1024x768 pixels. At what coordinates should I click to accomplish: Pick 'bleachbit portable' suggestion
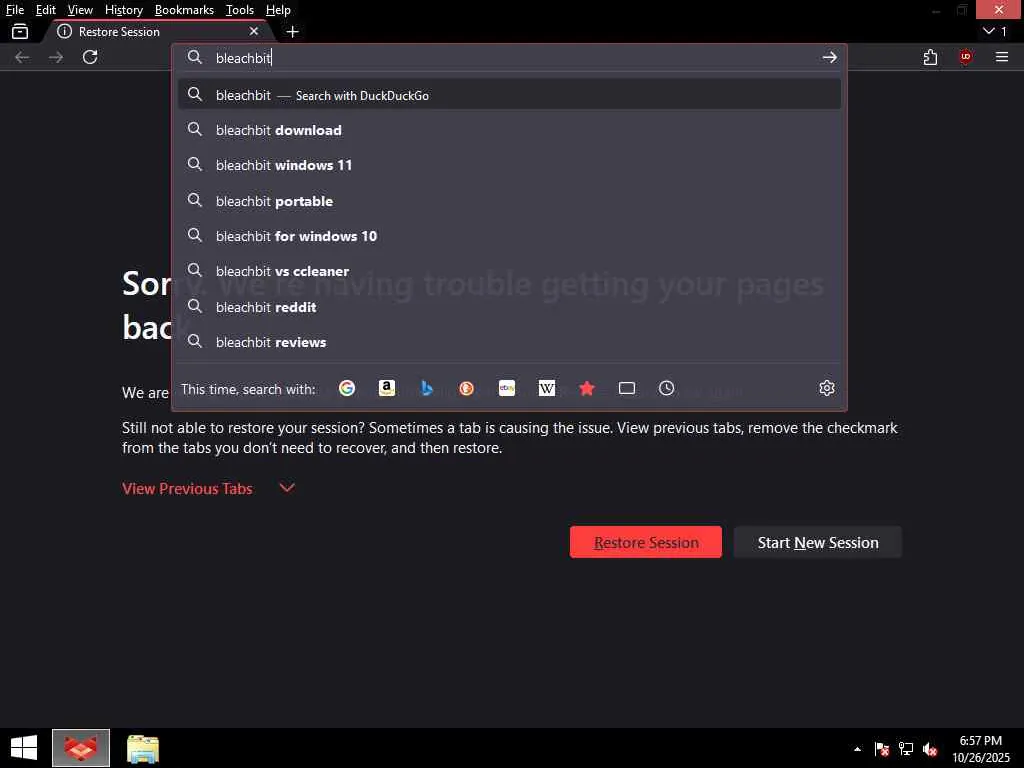509,201
